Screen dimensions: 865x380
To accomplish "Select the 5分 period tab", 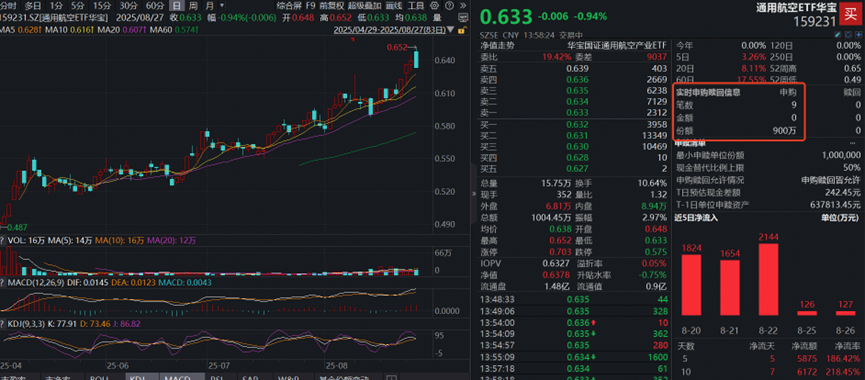I will click(x=77, y=6).
